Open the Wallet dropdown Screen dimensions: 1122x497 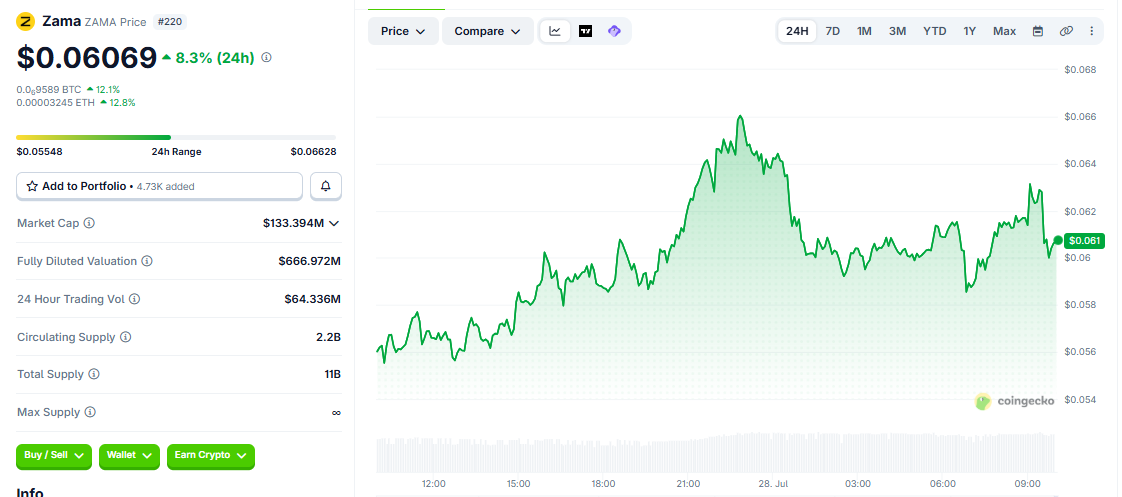coord(129,457)
